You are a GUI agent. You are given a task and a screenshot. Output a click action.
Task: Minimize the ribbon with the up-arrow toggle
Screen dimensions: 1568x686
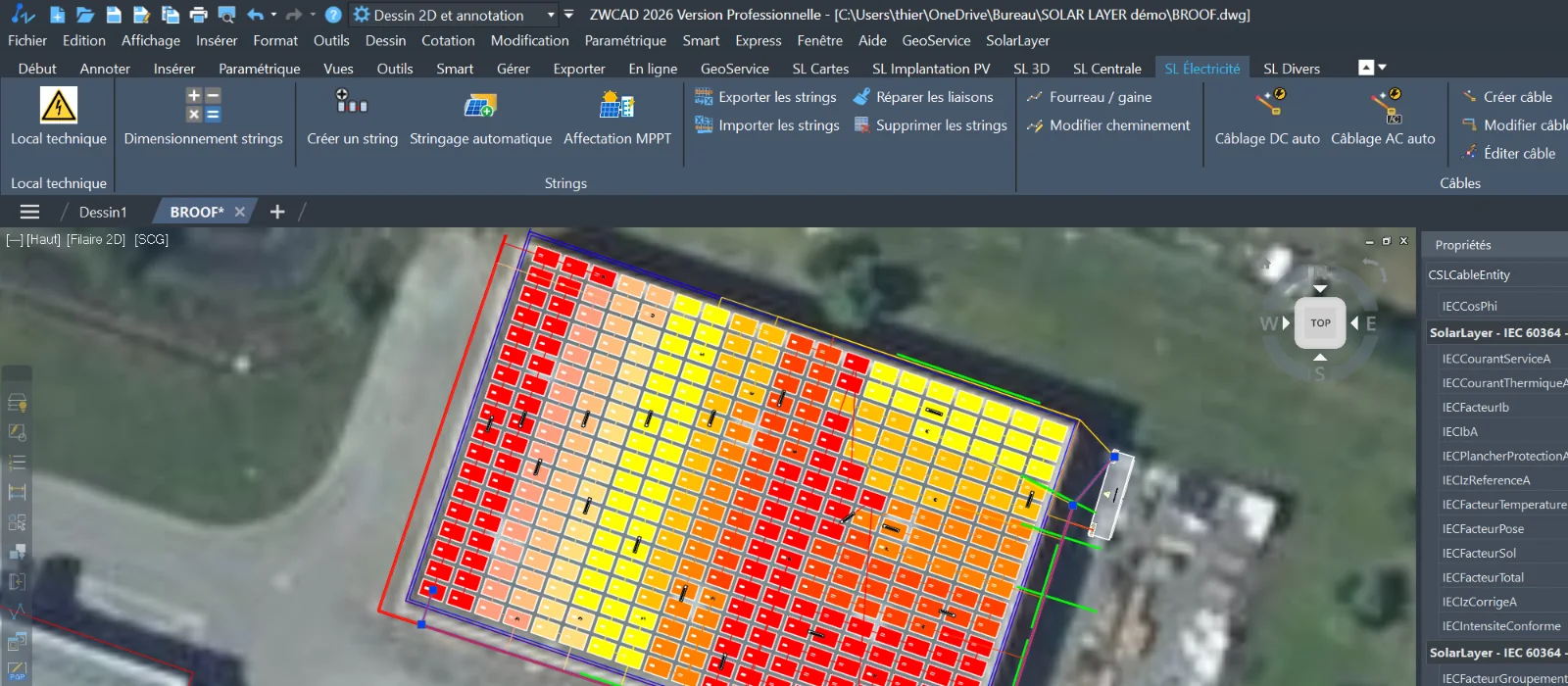pos(1366,68)
